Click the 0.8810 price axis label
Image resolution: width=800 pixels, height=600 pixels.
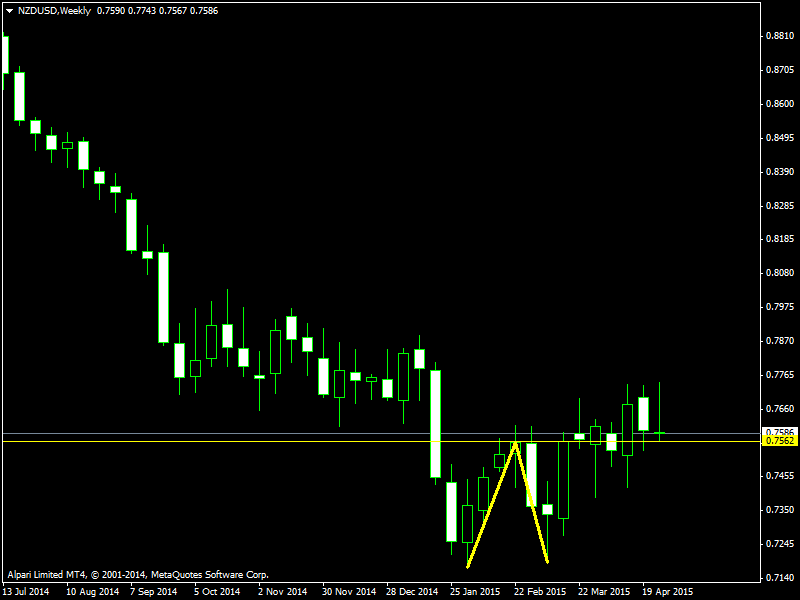tap(780, 36)
